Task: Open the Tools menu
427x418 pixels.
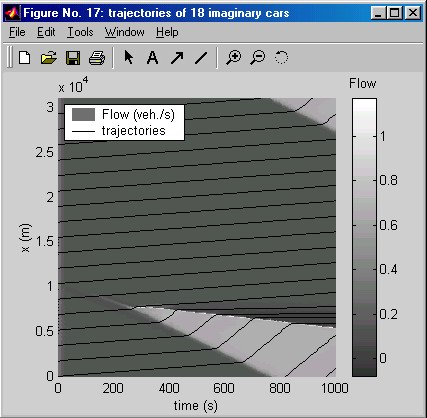Action: coord(80,32)
